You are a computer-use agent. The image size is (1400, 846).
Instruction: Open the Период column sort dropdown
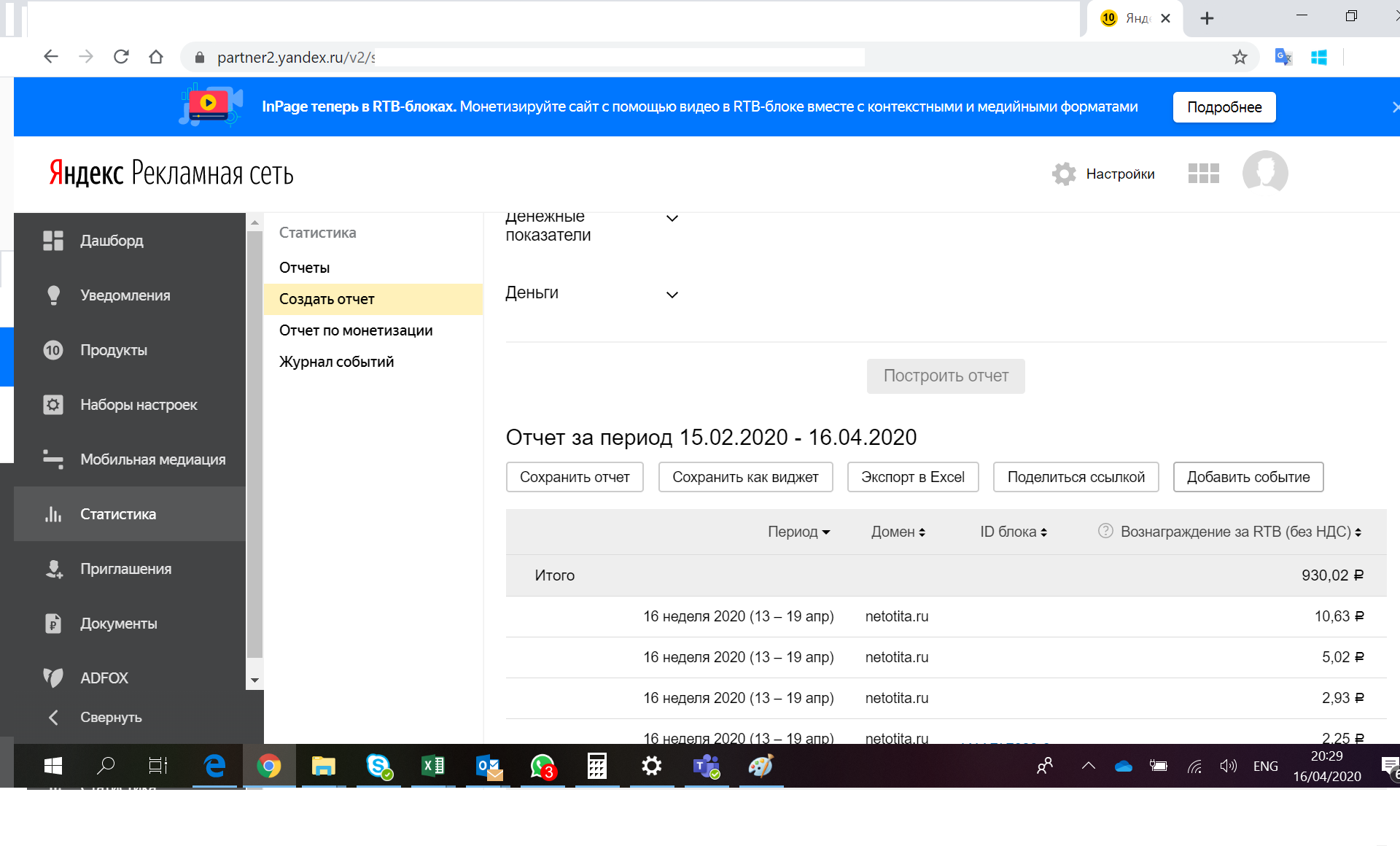[x=799, y=532]
